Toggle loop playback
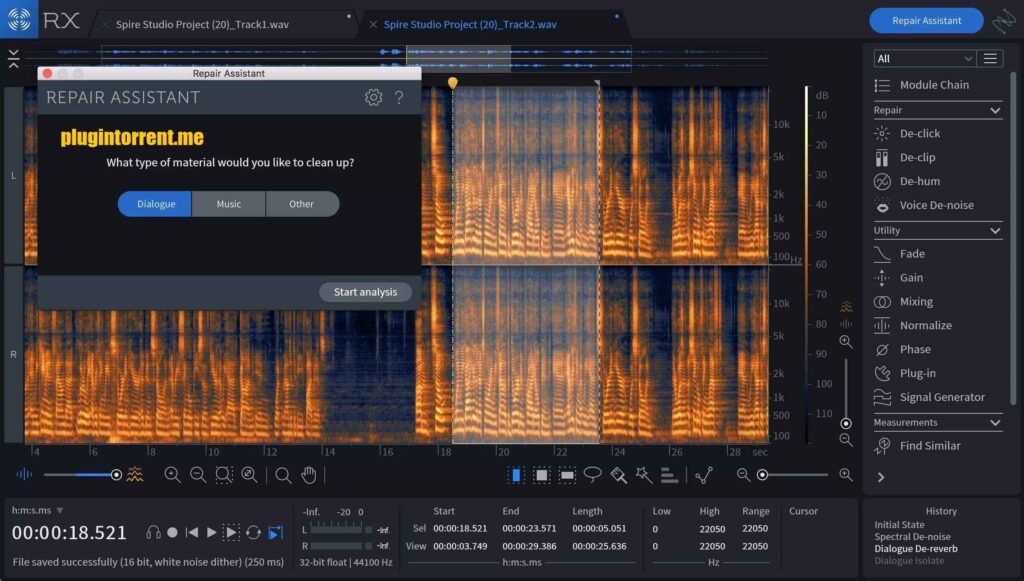This screenshot has height=581, width=1024. click(x=253, y=533)
